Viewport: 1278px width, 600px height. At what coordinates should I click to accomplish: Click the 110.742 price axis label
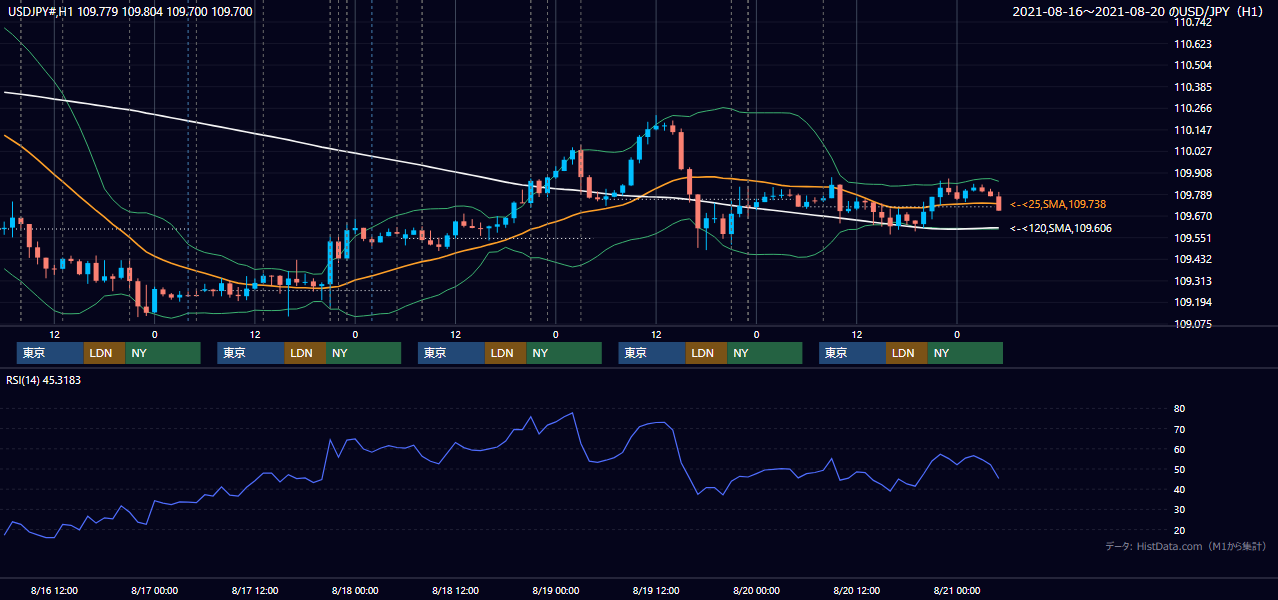pyautogui.click(x=1193, y=22)
